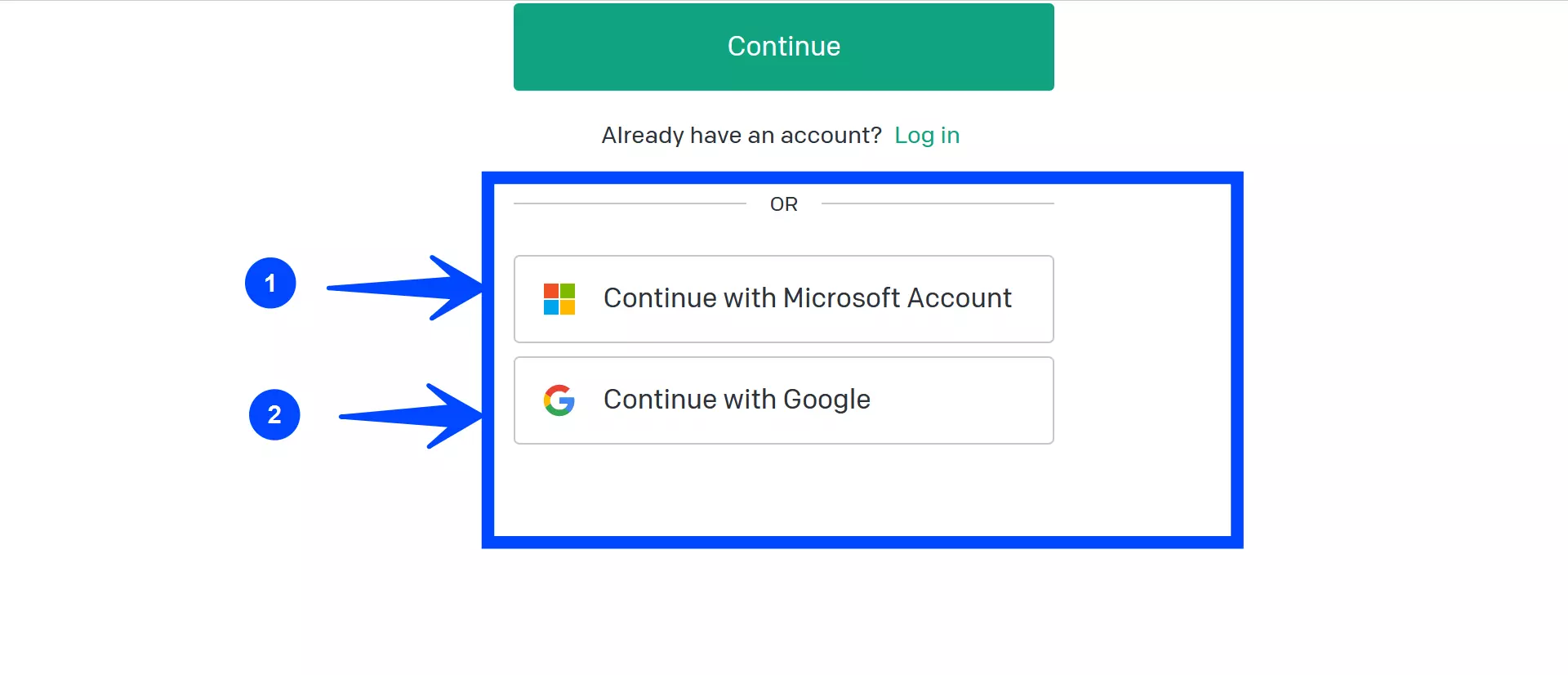The width and height of the screenshot is (1568, 675).
Task: Click the Google G logo icon
Action: pos(559,400)
